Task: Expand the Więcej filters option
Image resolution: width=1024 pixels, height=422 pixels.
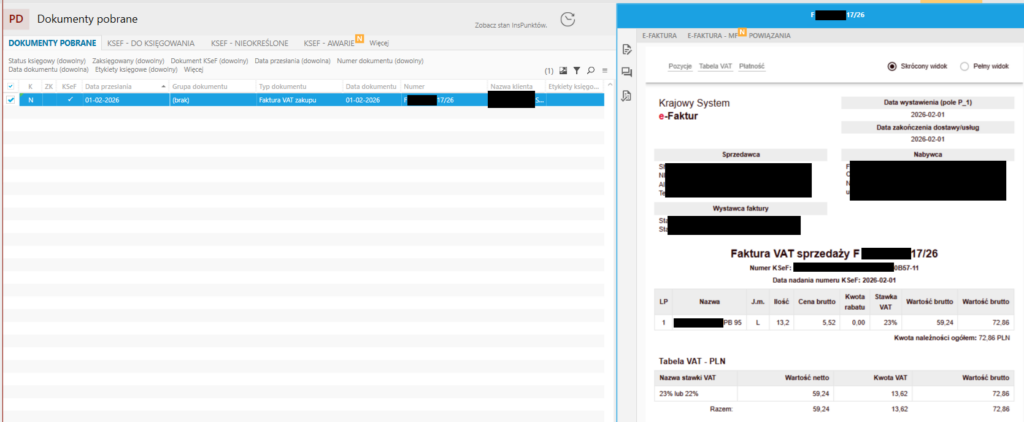Action: pyautogui.click(x=193, y=70)
